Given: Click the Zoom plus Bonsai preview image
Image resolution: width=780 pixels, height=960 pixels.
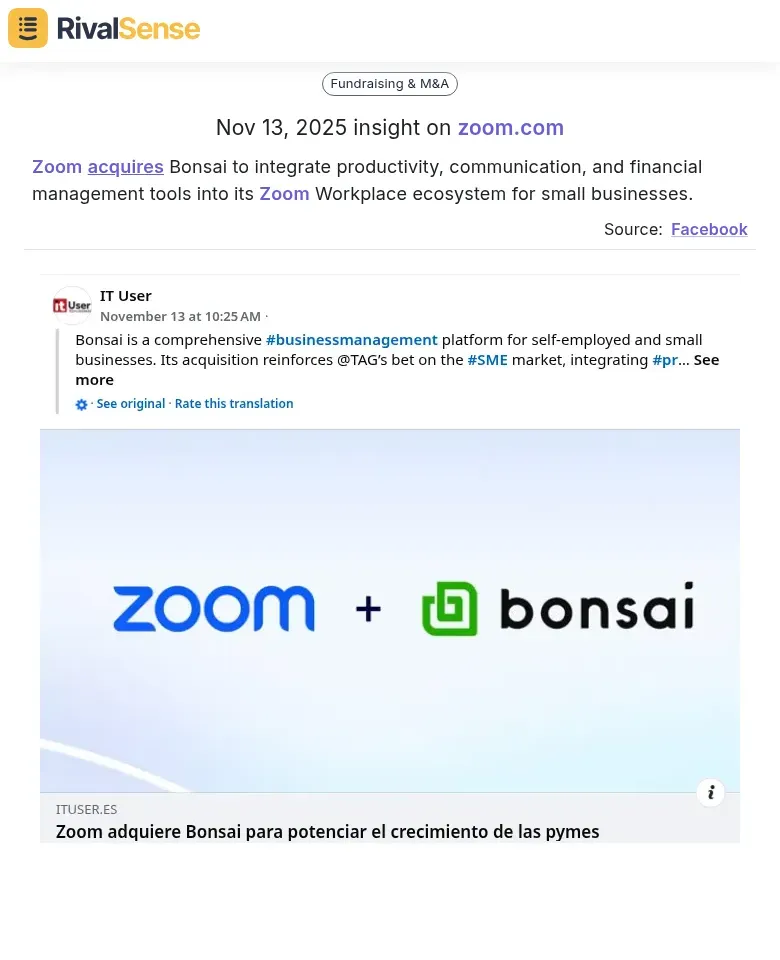Looking at the screenshot, I should (x=389, y=608).
